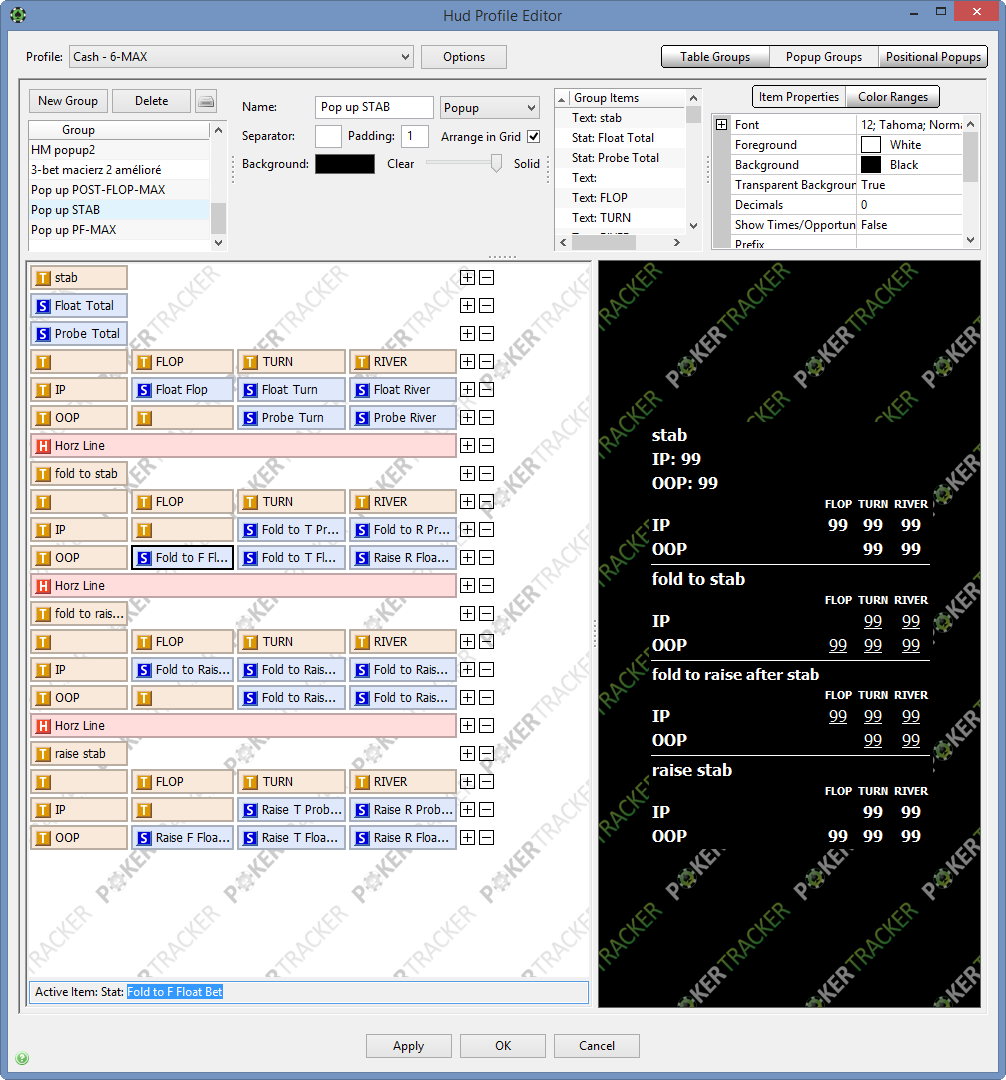Open the Color Ranges tab
Viewport: 1006px width, 1080px height.
coord(892,96)
